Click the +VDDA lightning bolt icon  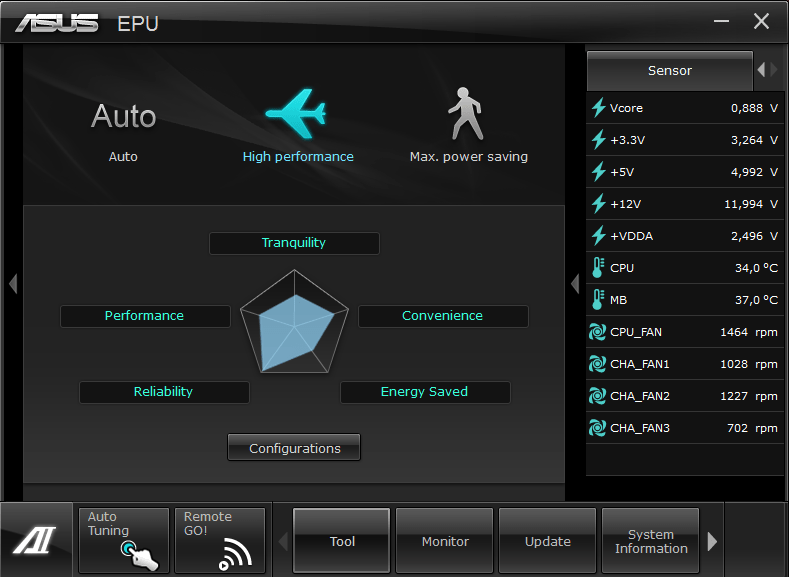[x=598, y=236]
